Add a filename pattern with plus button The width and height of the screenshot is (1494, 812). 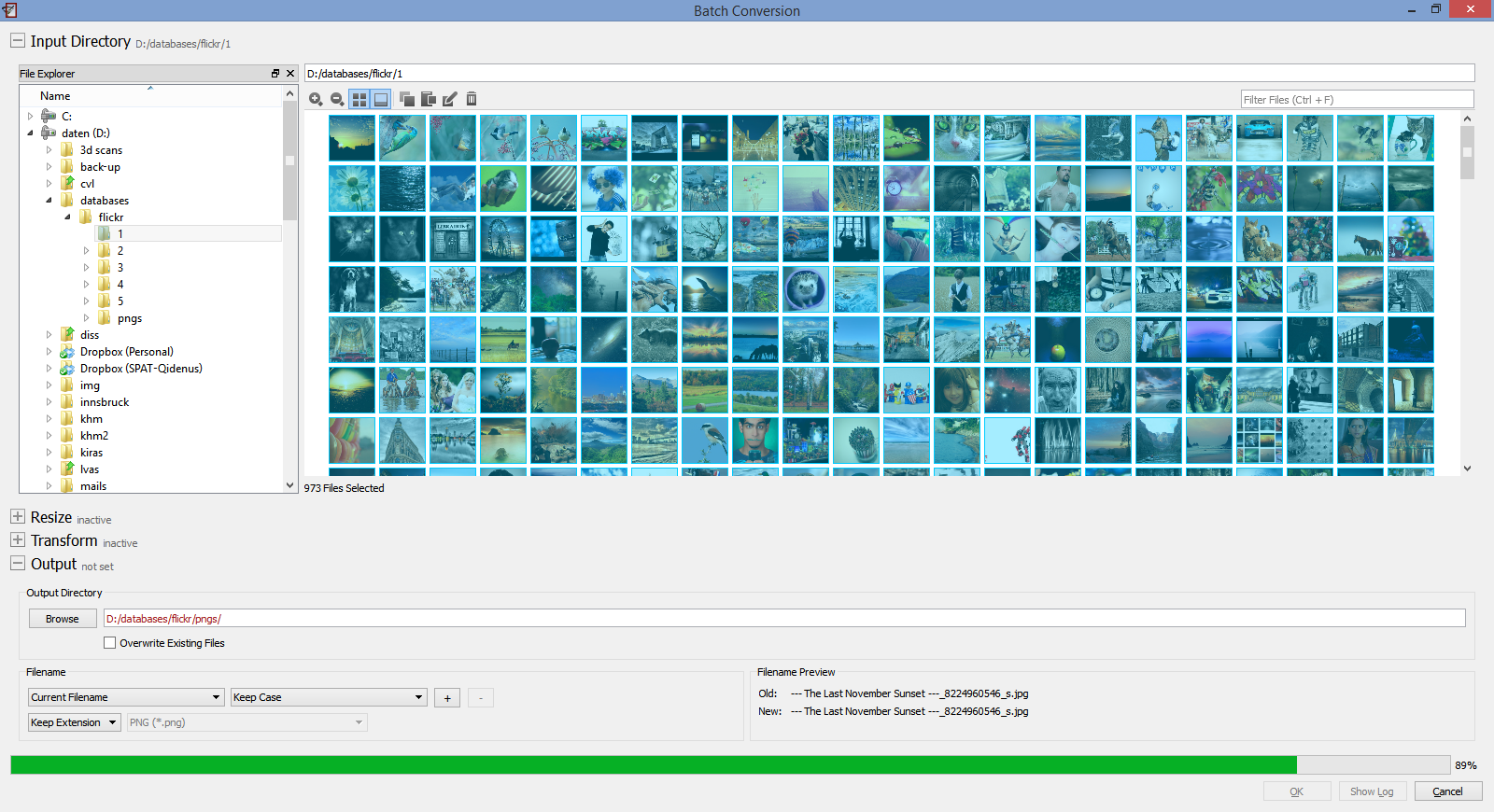[447, 698]
